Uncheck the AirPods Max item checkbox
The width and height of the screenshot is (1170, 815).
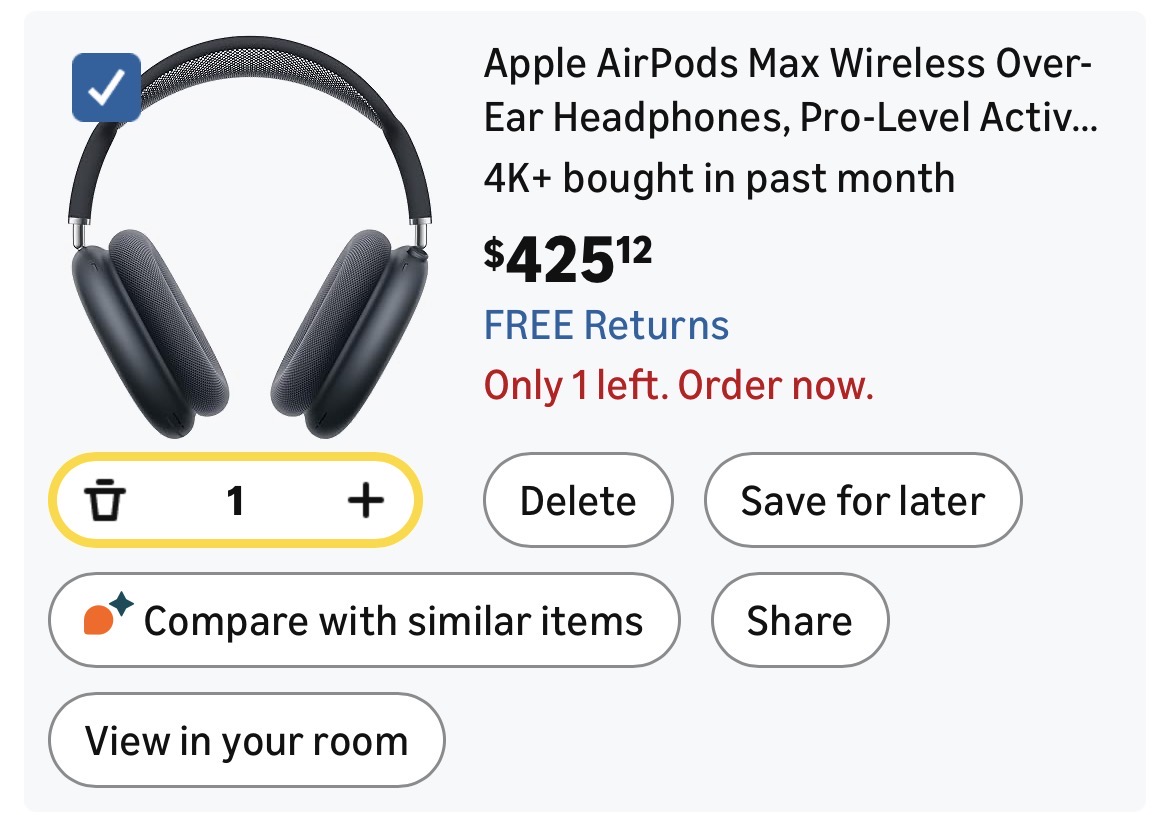[x=106, y=88]
